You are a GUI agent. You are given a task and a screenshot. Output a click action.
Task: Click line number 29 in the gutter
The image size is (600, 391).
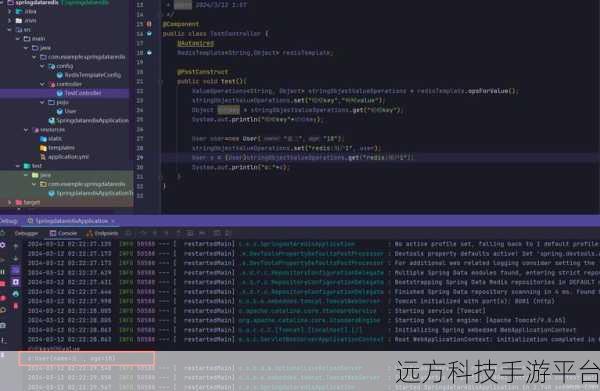[x=140, y=158]
